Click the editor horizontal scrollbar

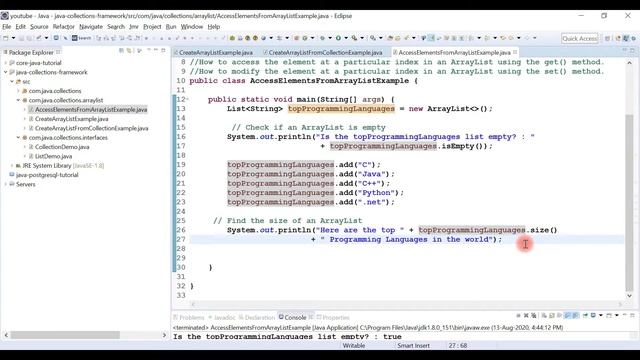click(x=407, y=304)
